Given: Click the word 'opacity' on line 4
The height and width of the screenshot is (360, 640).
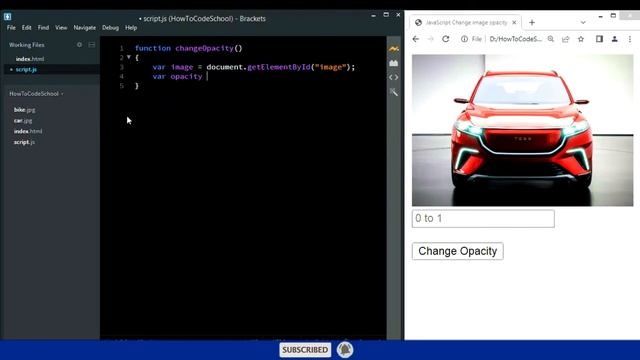Looking at the screenshot, I should point(187,76).
